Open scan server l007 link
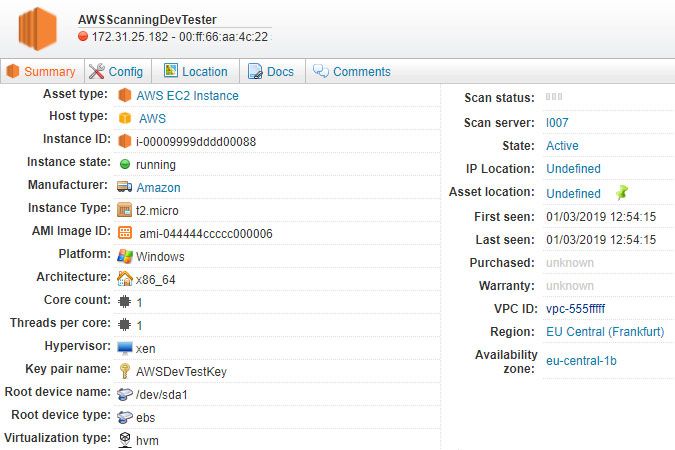Viewport: 675px width, 450px height. tap(557, 123)
